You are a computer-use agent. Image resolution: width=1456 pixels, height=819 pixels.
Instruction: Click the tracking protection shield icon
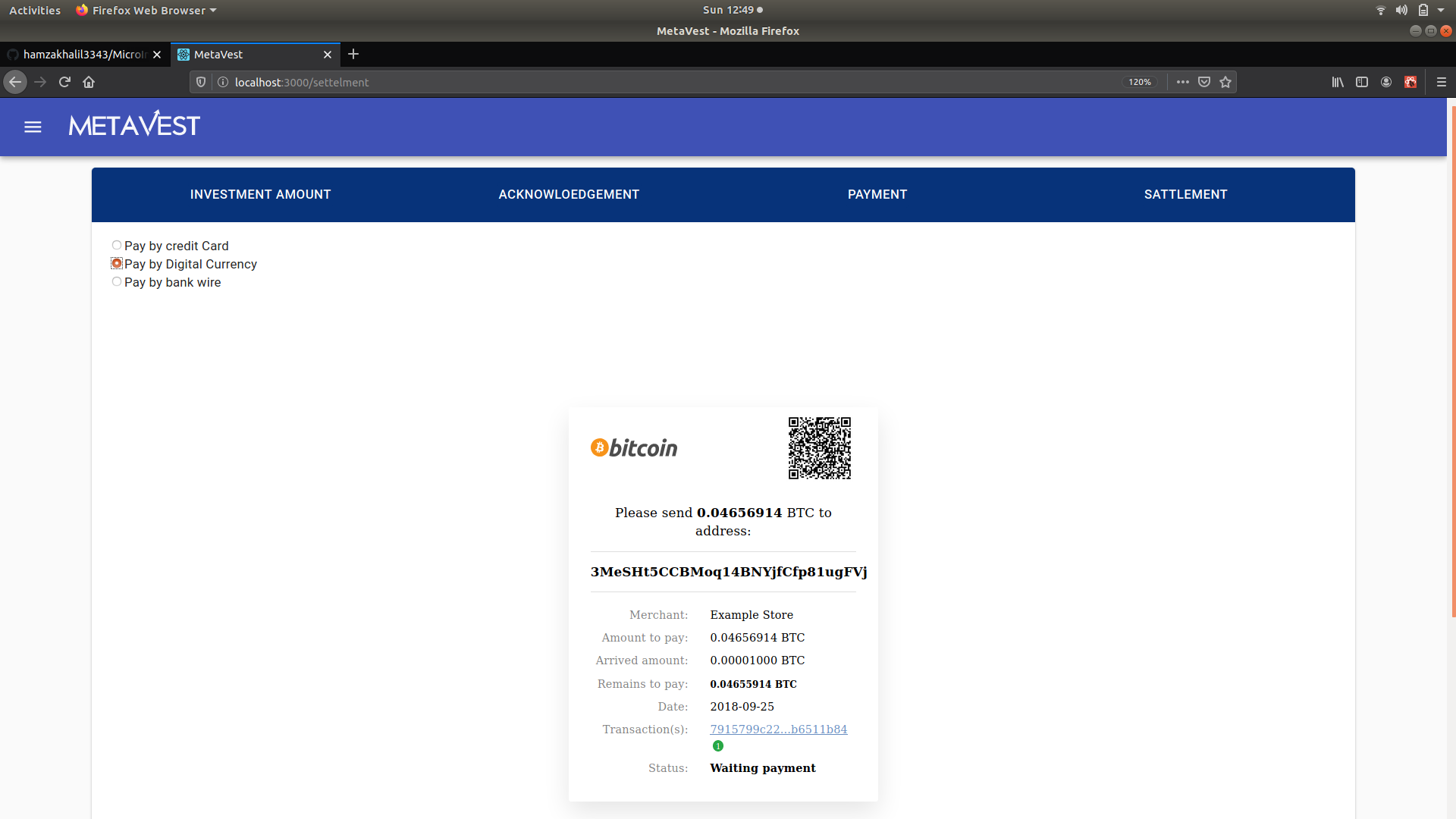click(x=201, y=82)
